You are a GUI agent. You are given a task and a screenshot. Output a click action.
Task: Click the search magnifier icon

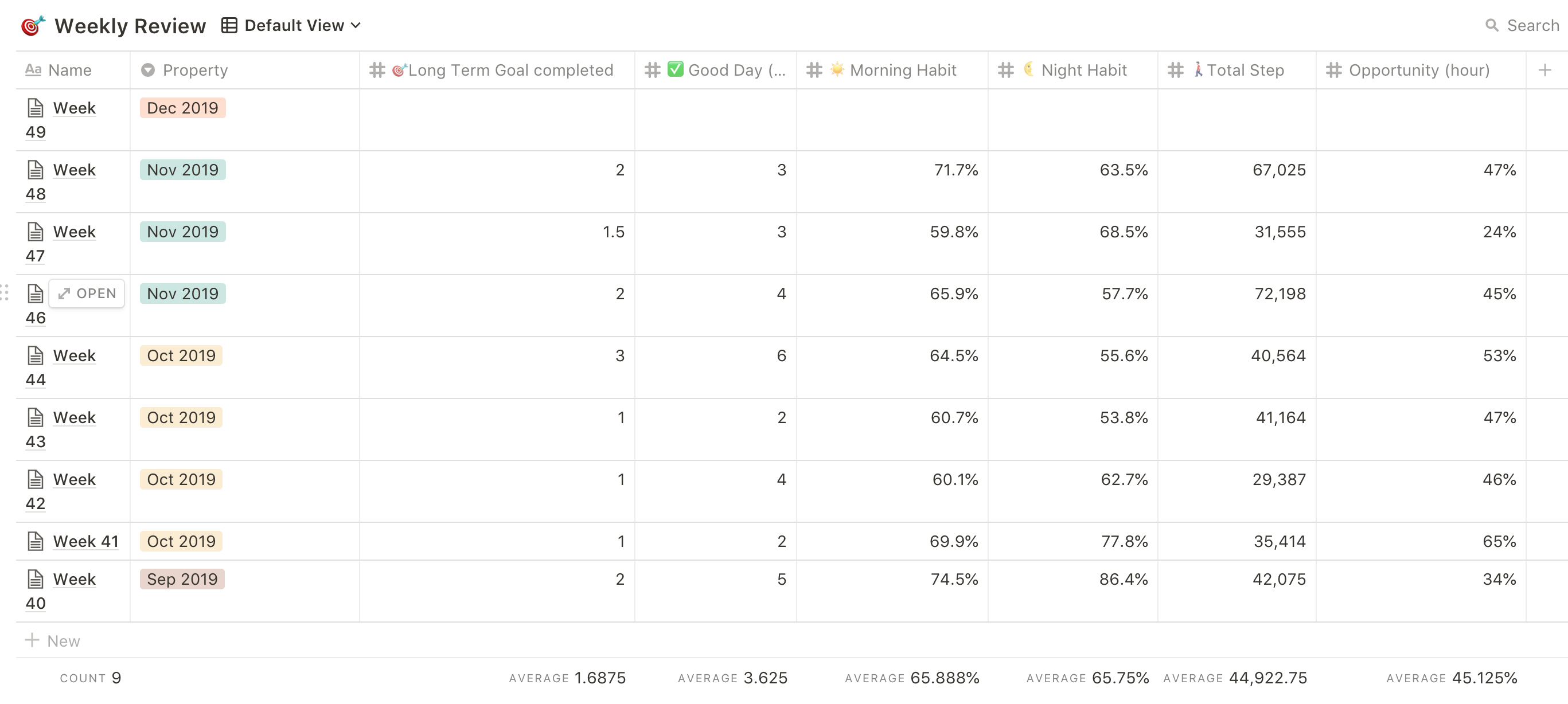point(1491,26)
